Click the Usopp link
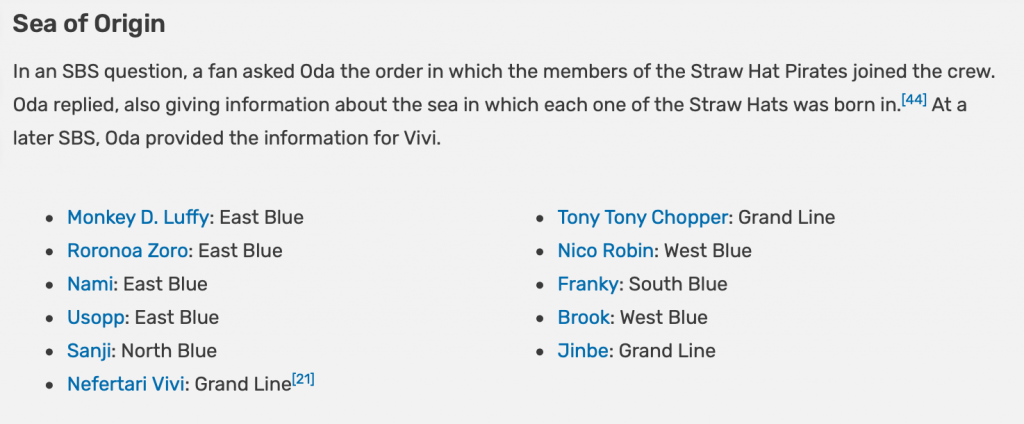The image size is (1024, 424). [x=95, y=318]
